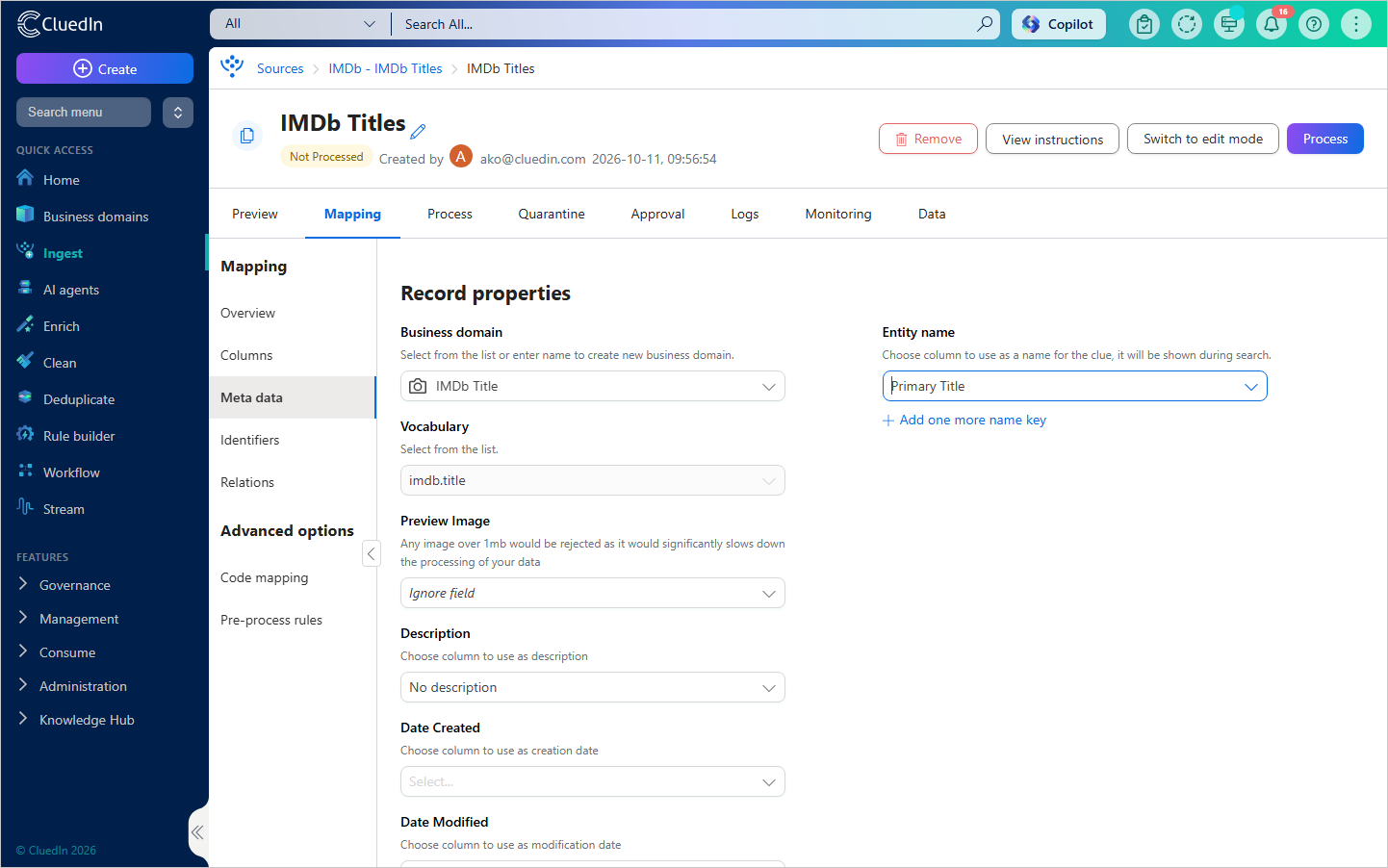Go to the IMDb - IMDb Titles breadcrumb

385,68
